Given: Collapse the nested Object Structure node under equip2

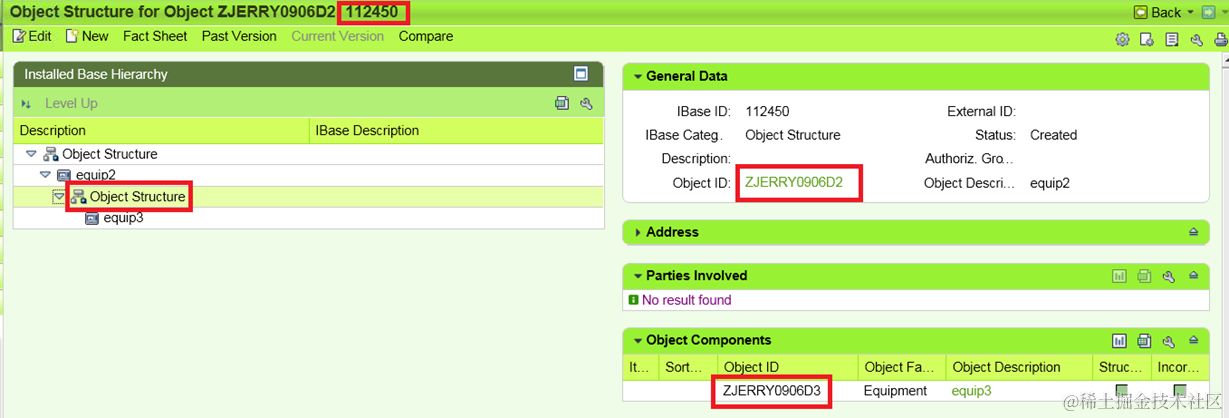Looking at the screenshot, I should tap(59, 197).
